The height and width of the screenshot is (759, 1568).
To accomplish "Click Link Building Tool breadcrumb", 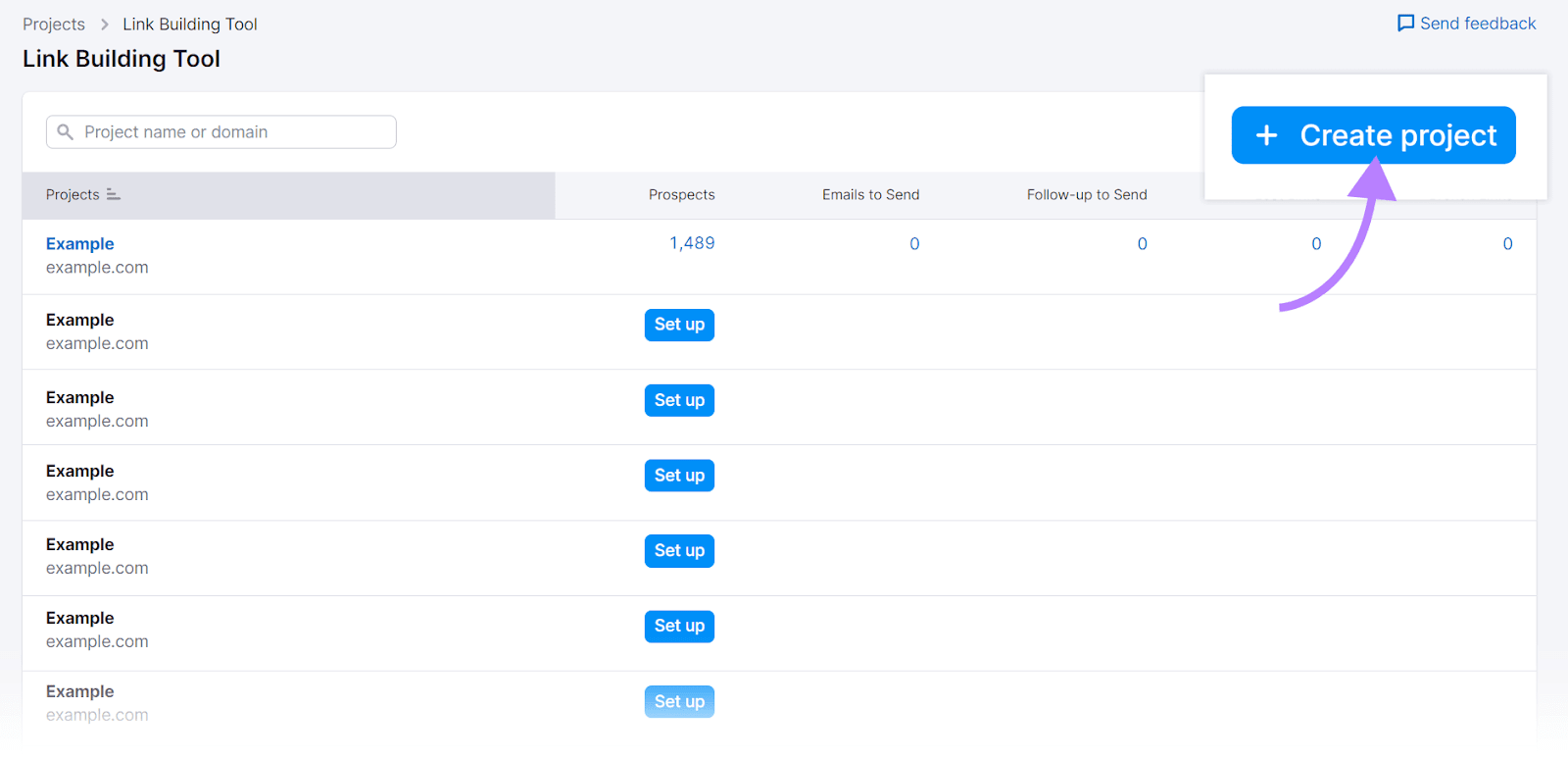I will pyautogui.click(x=190, y=25).
